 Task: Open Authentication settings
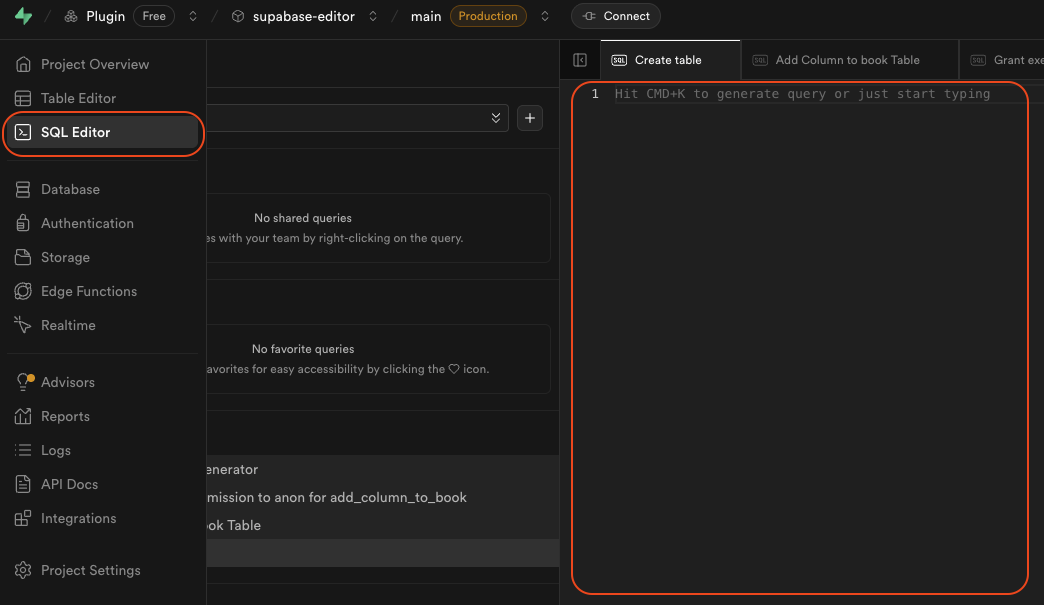[87, 223]
